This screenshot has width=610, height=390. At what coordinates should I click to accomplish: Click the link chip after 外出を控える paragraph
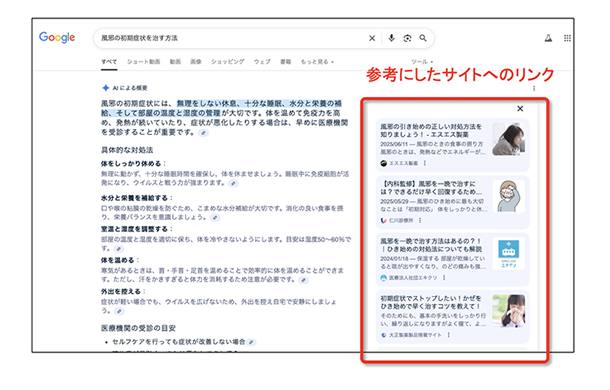119,311
